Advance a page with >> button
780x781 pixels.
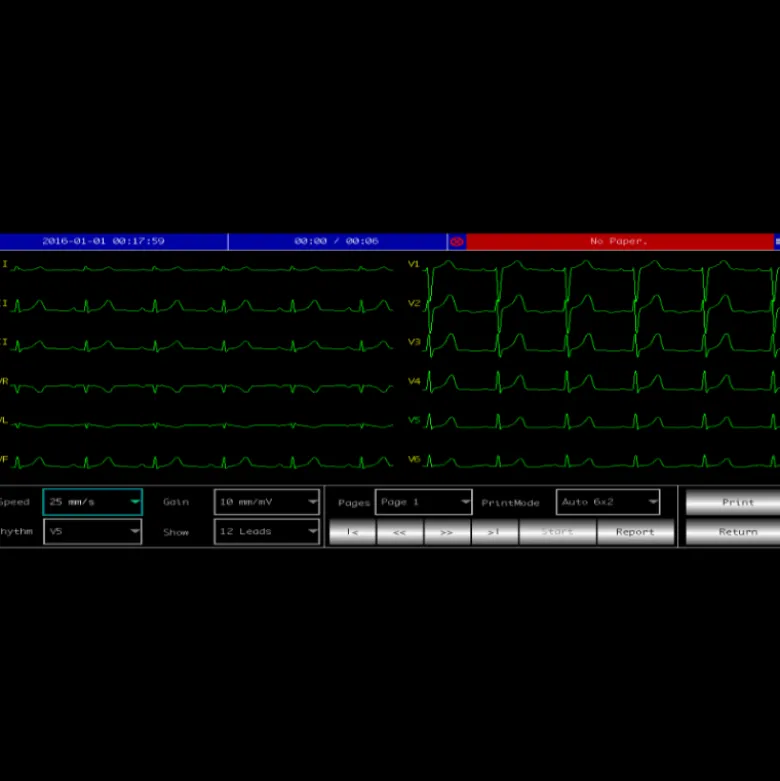click(447, 532)
